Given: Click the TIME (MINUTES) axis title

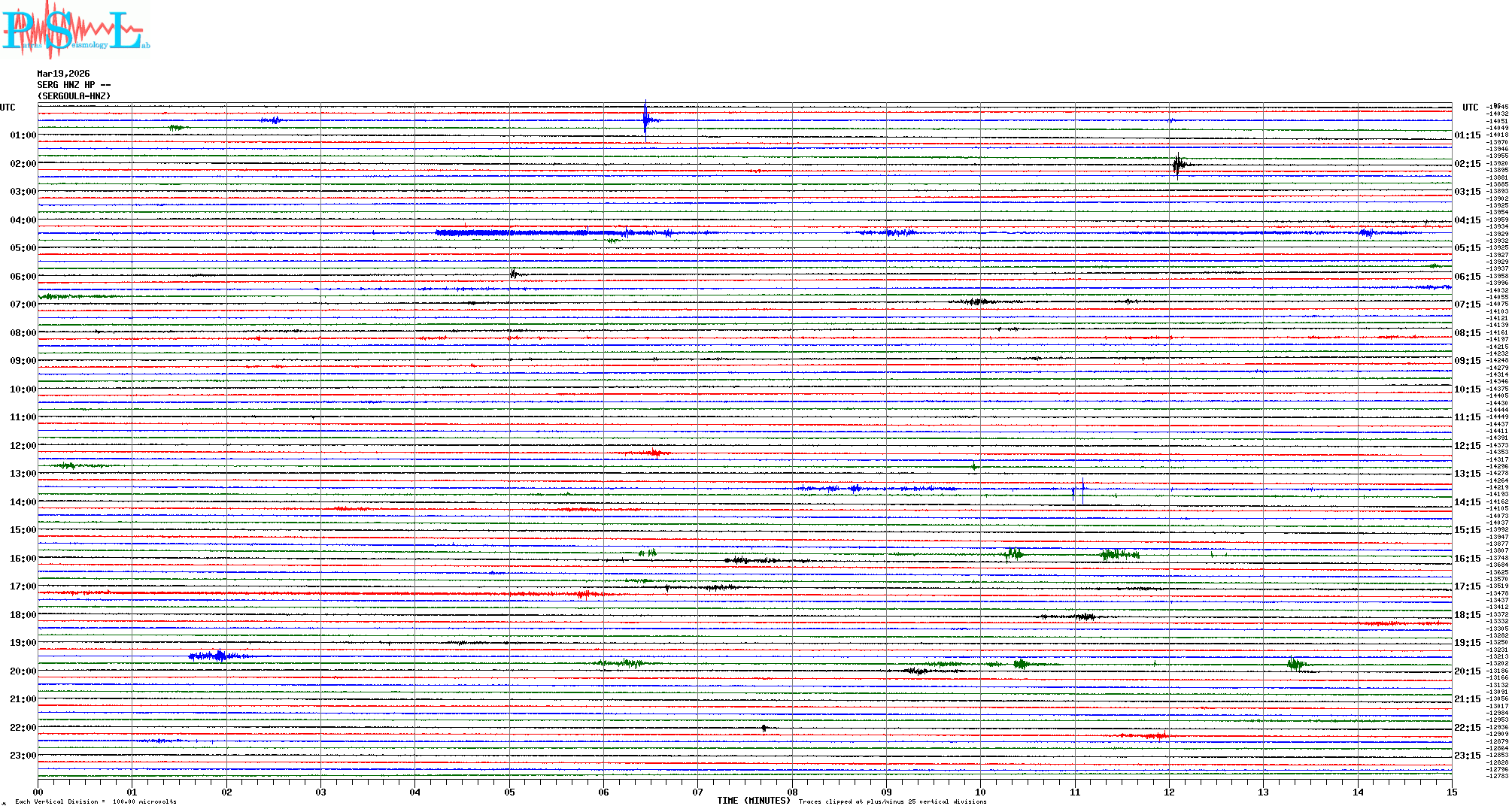Looking at the screenshot, I should click(x=753, y=801).
